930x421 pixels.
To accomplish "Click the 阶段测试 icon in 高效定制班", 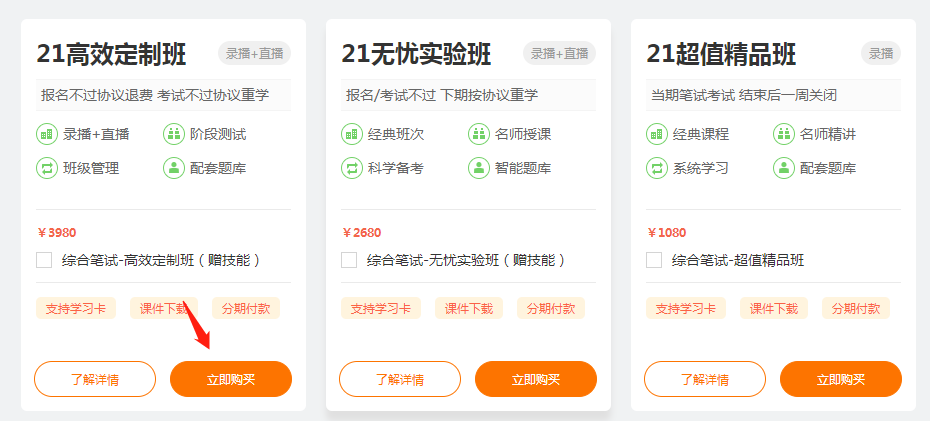I will point(174,134).
